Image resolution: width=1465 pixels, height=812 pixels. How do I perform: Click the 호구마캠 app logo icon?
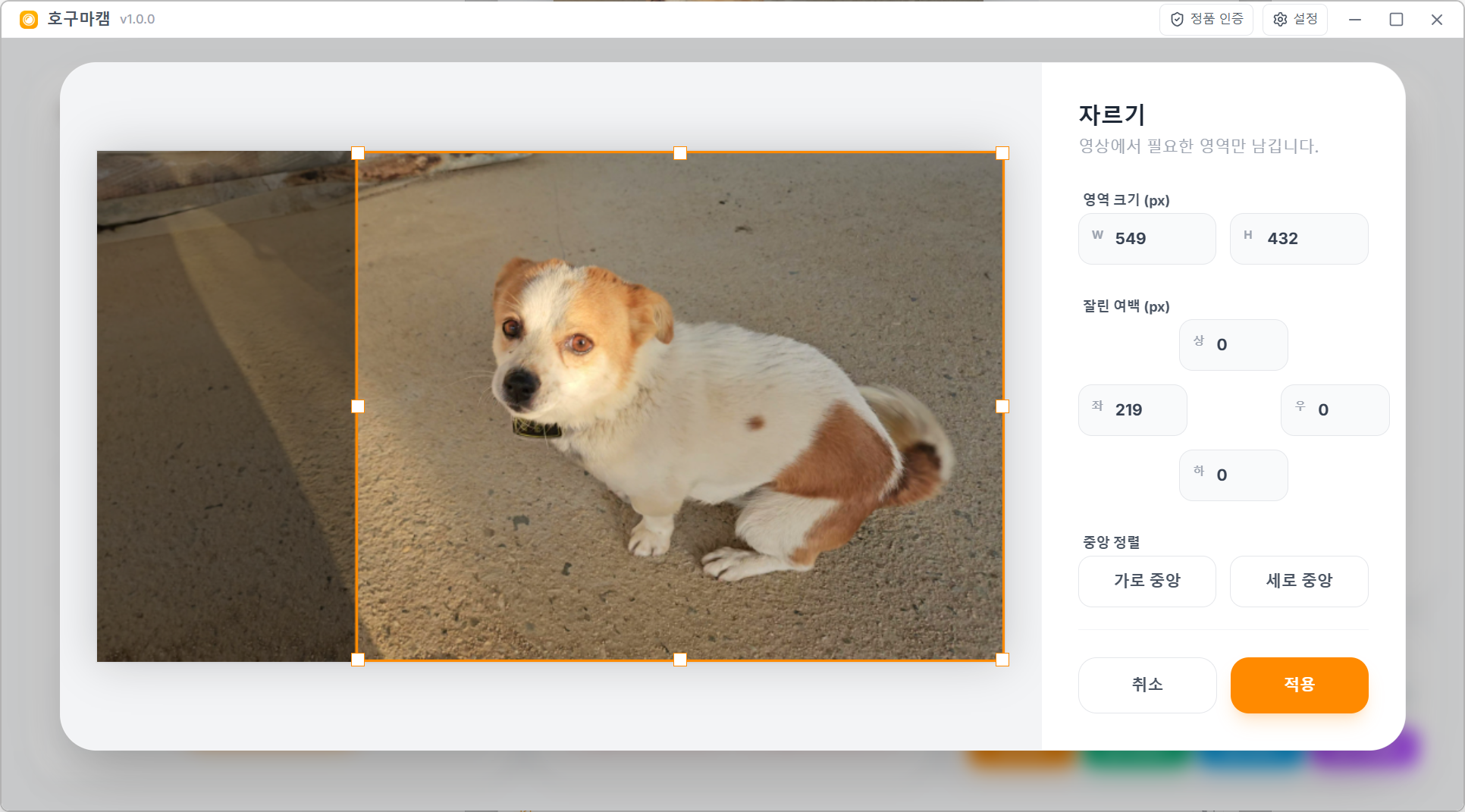tap(29, 20)
